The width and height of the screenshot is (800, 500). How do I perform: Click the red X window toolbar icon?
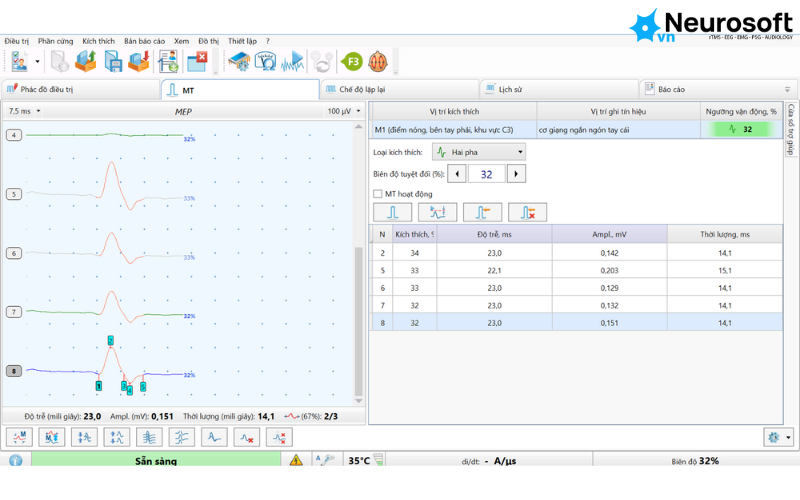197,62
